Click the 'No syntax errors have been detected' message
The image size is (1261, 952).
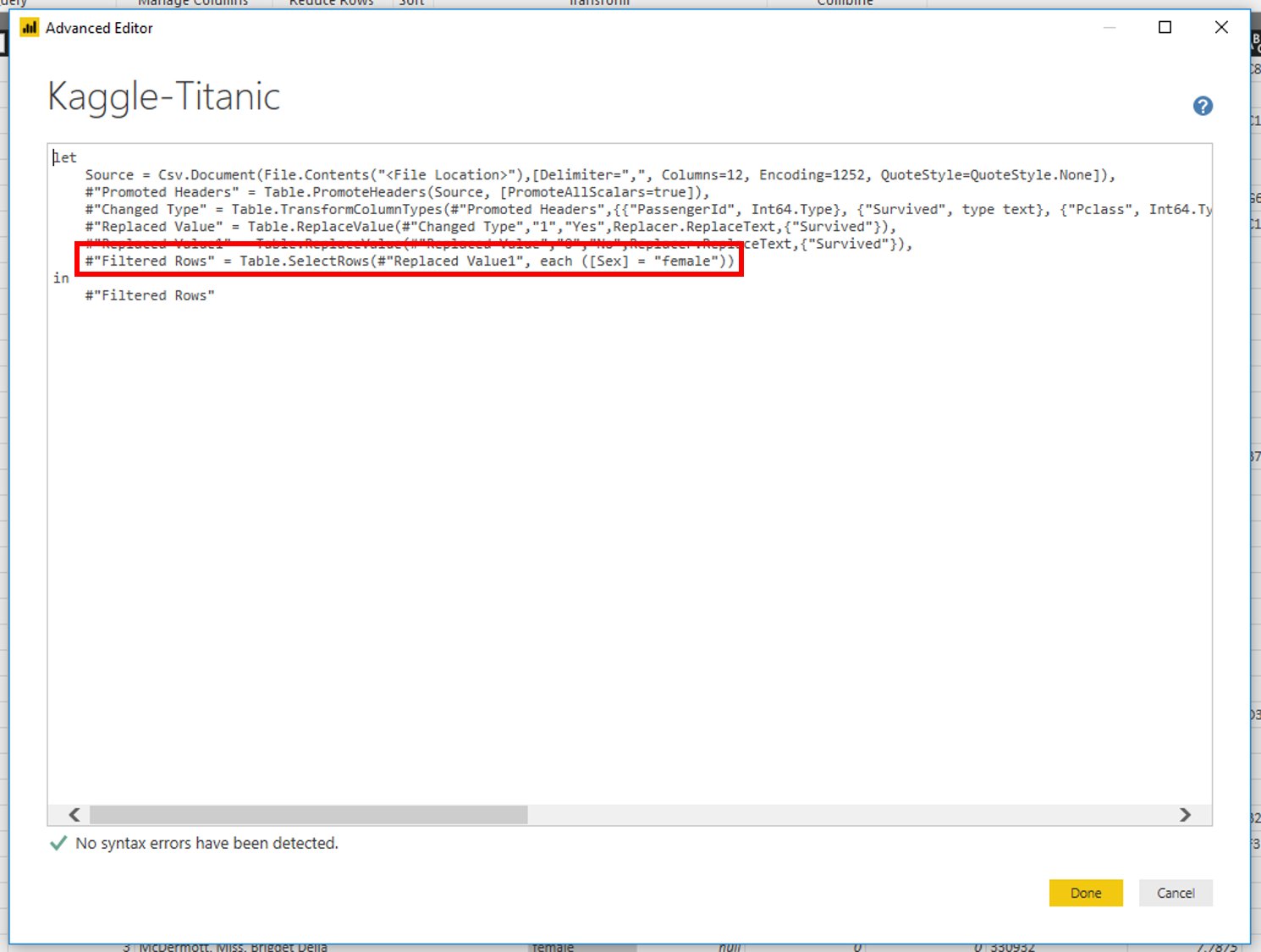206,843
